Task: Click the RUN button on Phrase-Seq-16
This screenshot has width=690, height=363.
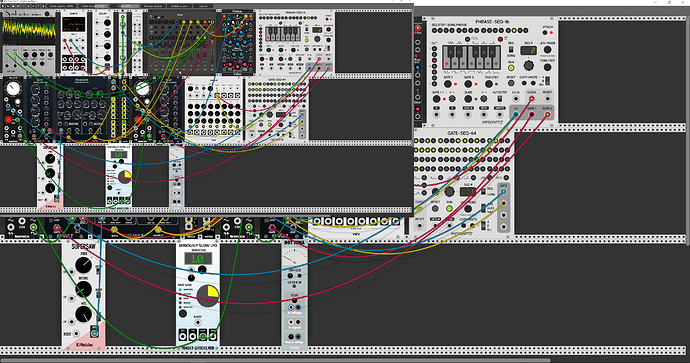Action: pos(511,68)
